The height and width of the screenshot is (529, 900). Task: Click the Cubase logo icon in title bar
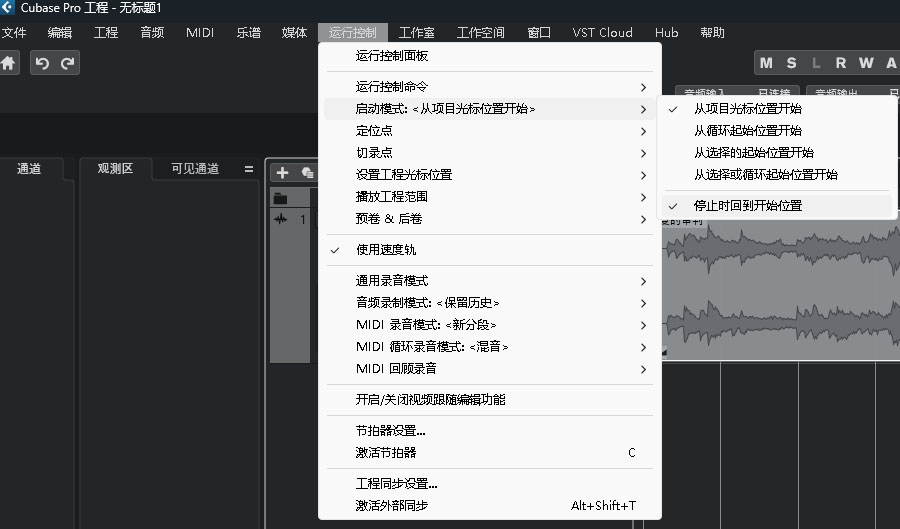tap(7, 7)
